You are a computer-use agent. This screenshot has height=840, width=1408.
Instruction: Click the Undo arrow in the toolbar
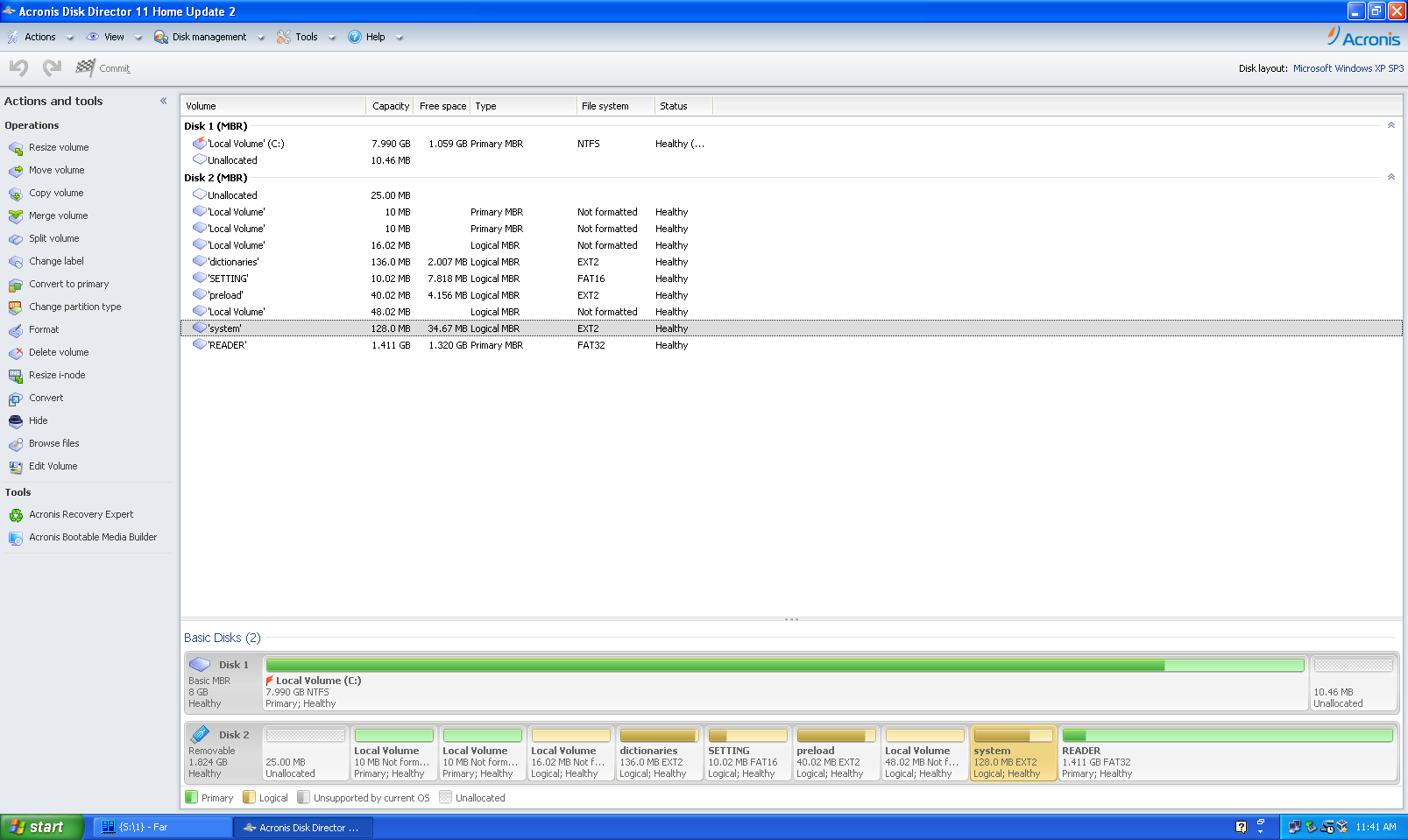tap(18, 67)
